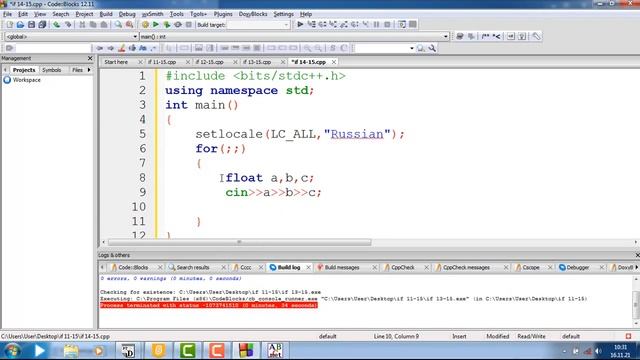Open the Camtasia green C taskbar icon
The height and width of the screenshot is (360, 640).
188,351
